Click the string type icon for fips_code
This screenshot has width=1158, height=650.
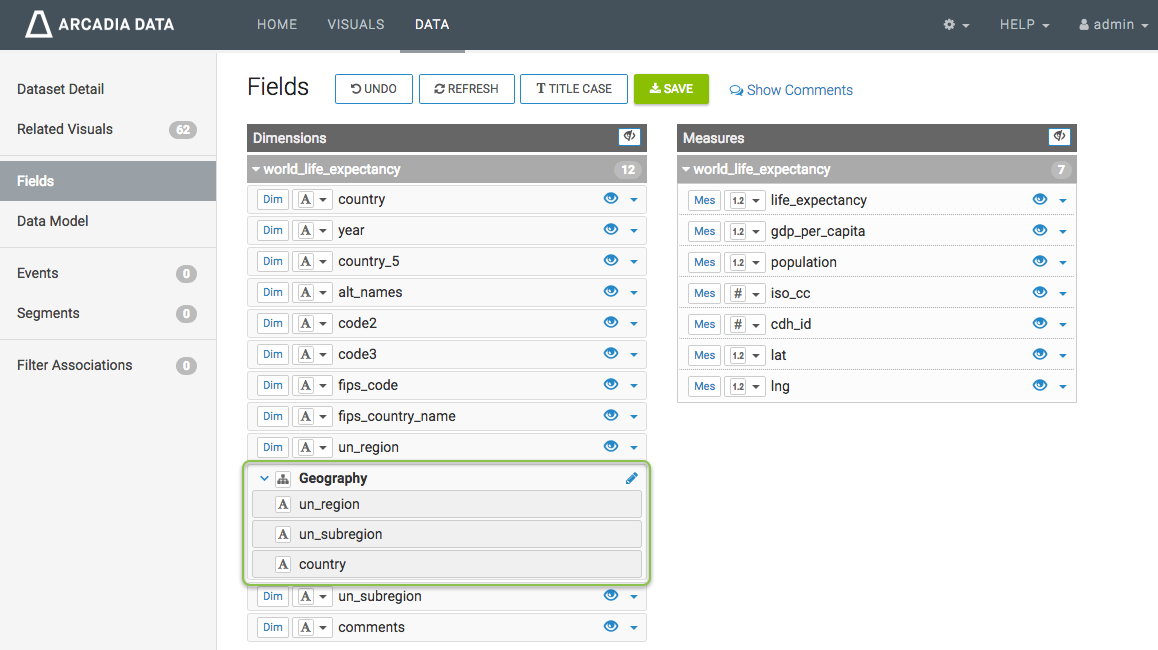point(306,386)
